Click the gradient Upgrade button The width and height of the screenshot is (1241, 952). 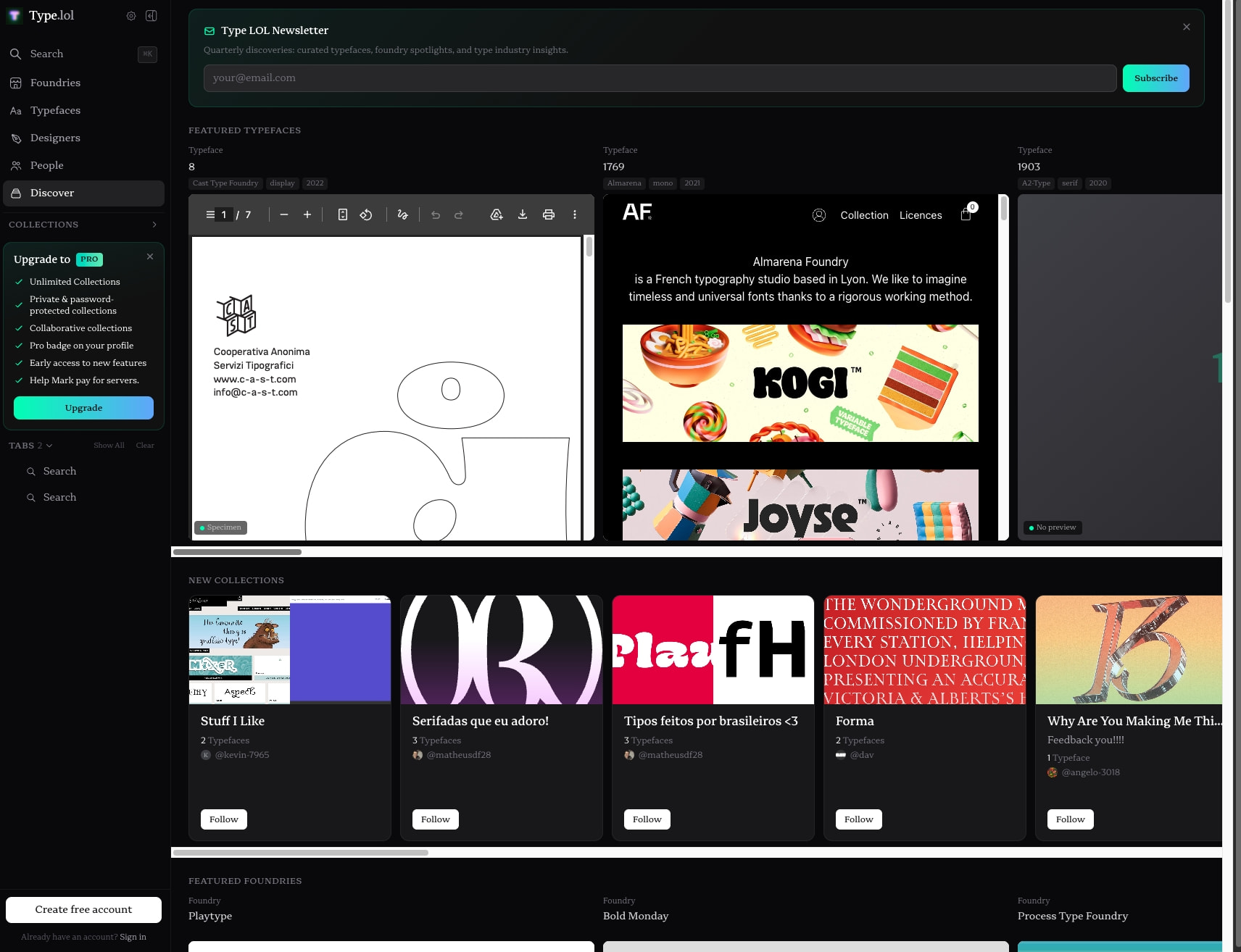83,408
